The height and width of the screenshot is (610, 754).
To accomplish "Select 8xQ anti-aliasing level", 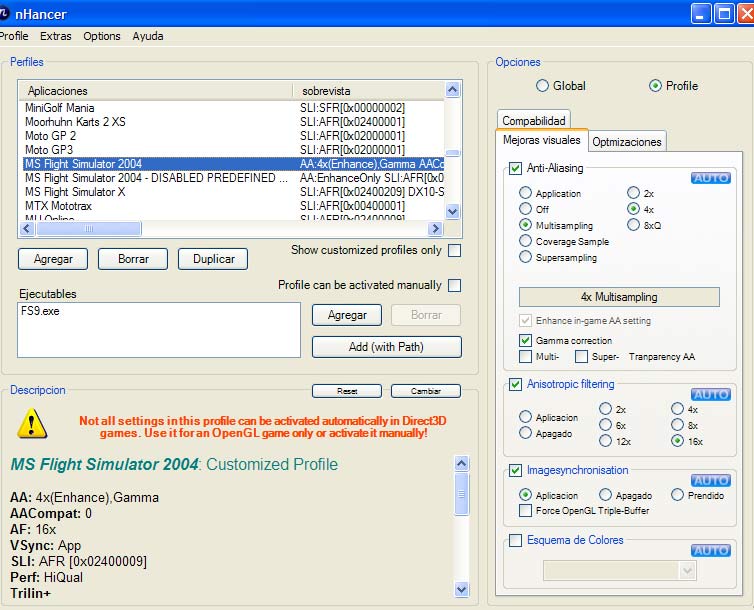I will click(x=634, y=226).
